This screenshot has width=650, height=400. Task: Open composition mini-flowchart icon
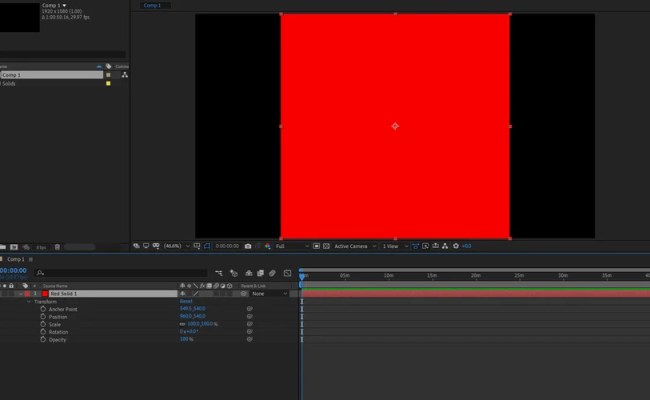[x=218, y=273]
